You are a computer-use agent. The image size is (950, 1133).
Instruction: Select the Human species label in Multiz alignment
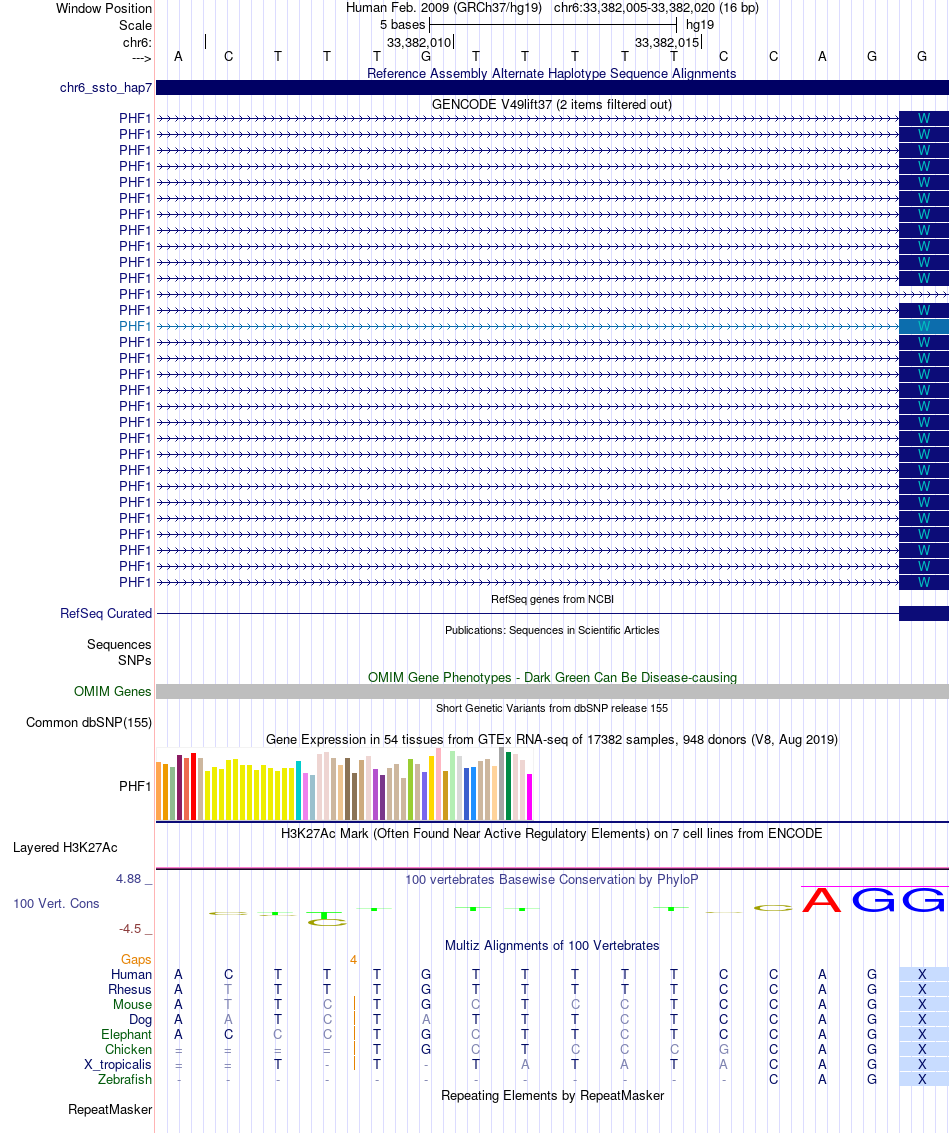coord(131,975)
